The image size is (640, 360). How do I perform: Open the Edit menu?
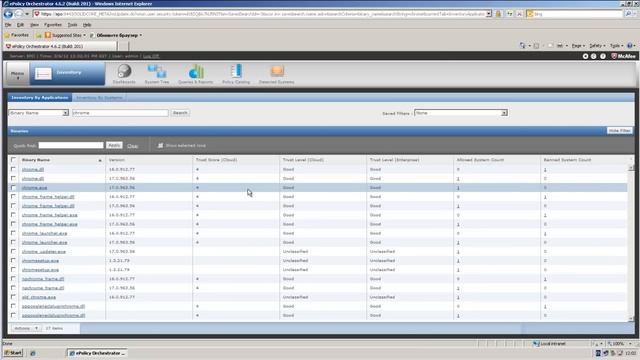(x=20, y=25)
